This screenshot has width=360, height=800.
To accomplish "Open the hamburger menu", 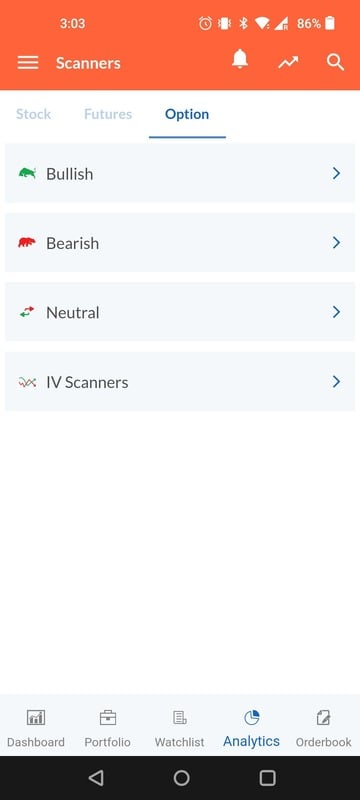I will pyautogui.click(x=28, y=63).
